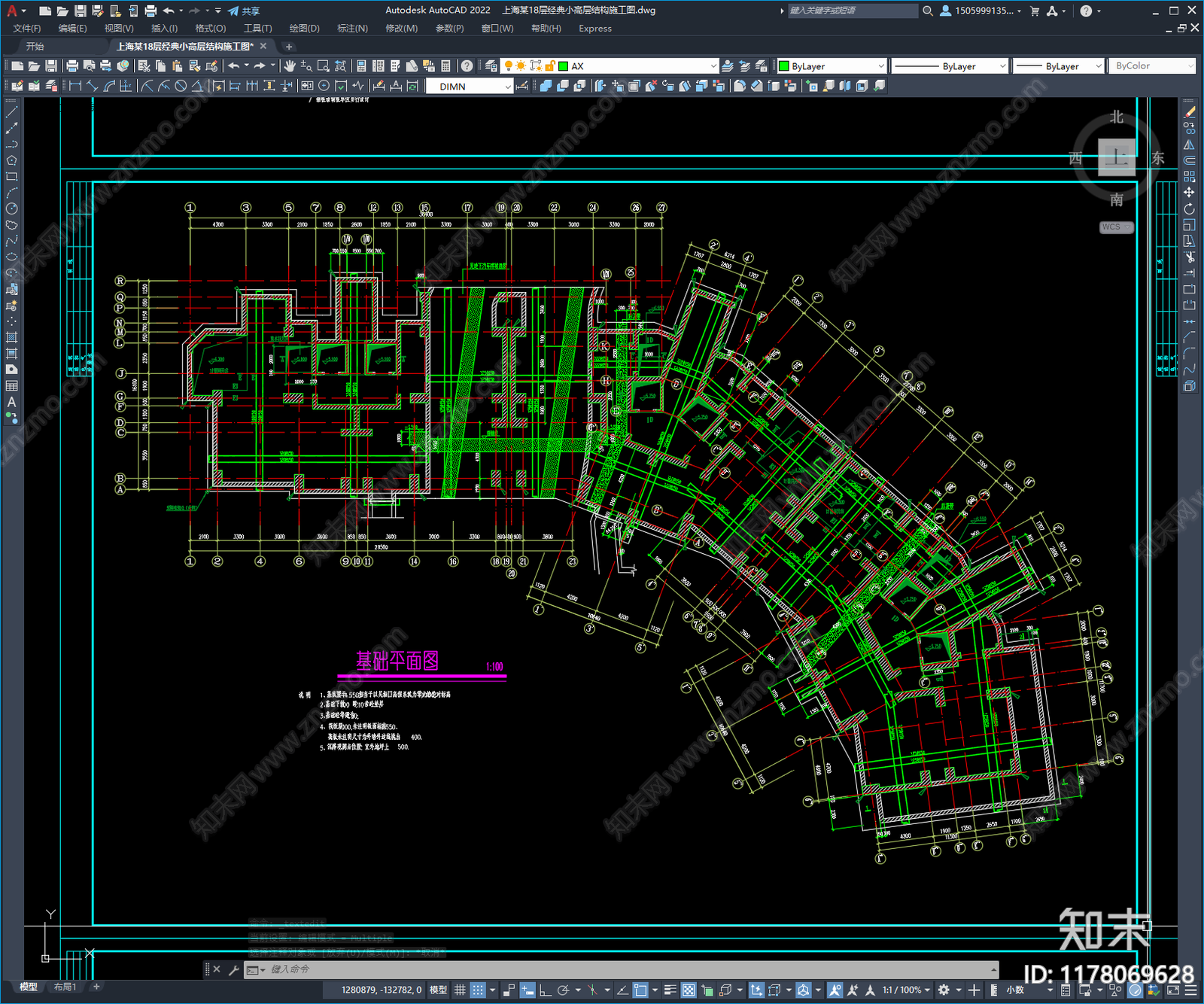
Task: Click the Hatch tool in draw toolbar
Action: [x=11, y=337]
